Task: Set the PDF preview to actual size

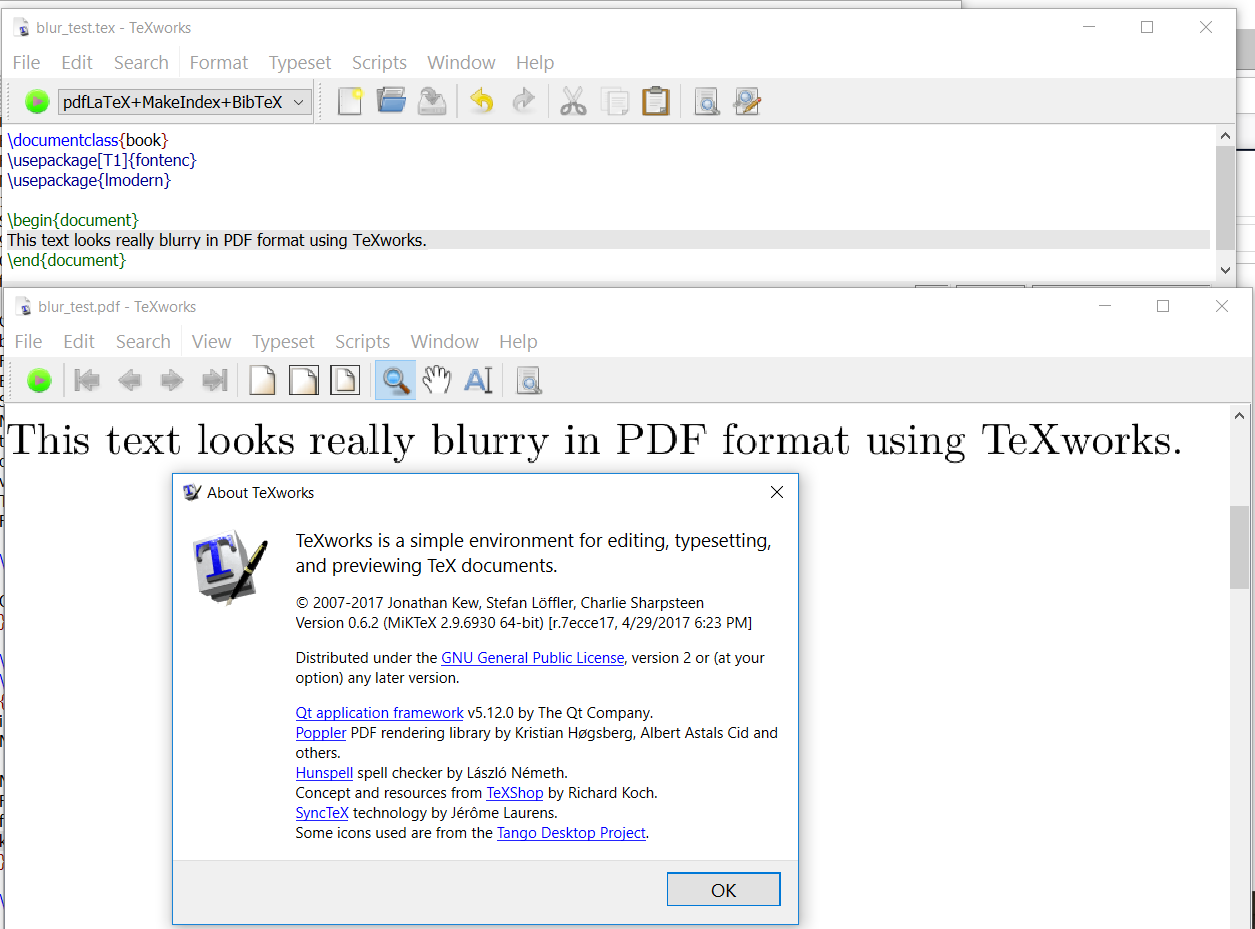Action: click(262, 380)
